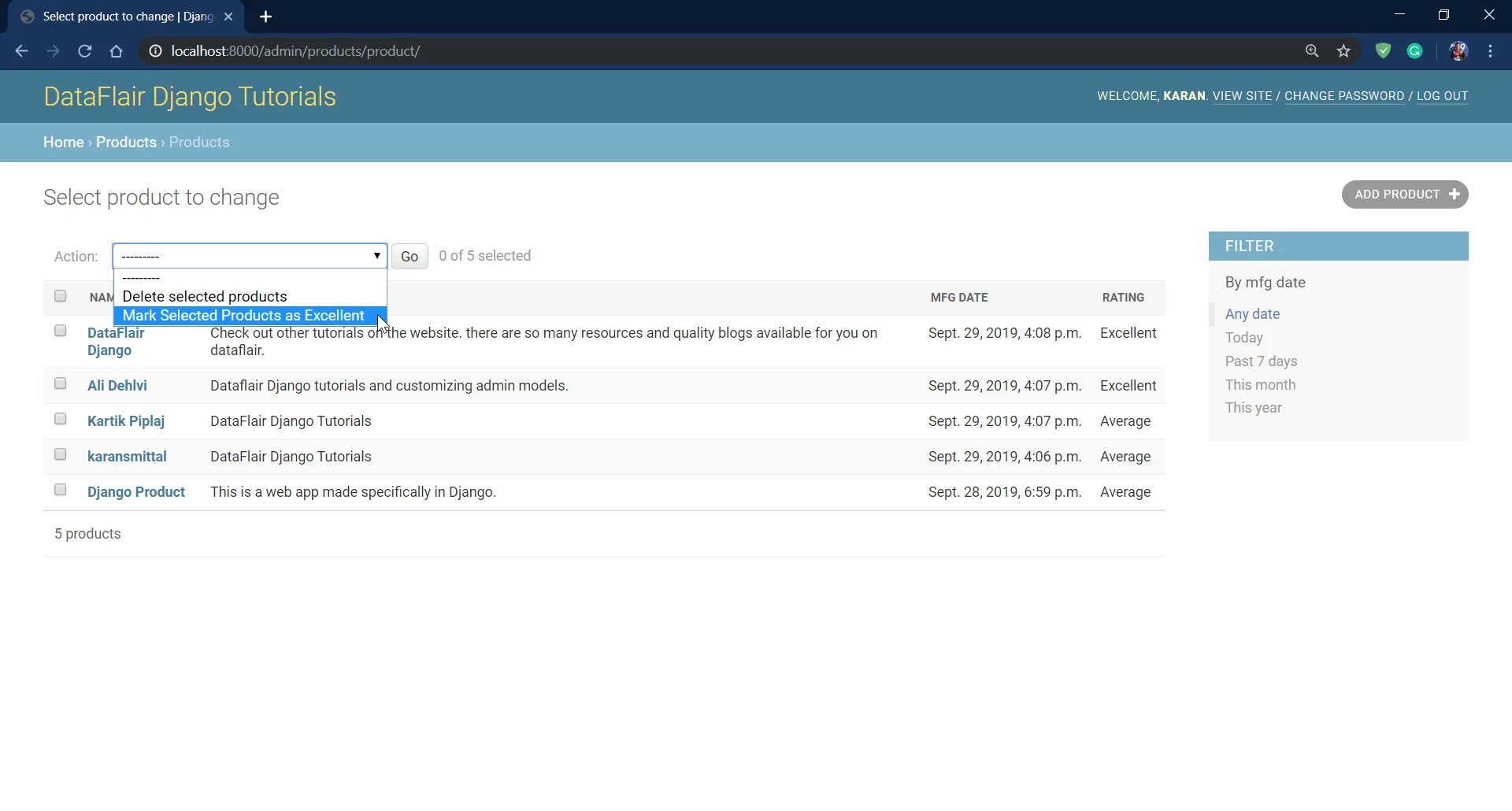
Task: View site information icon in address bar
Action: coord(155,51)
